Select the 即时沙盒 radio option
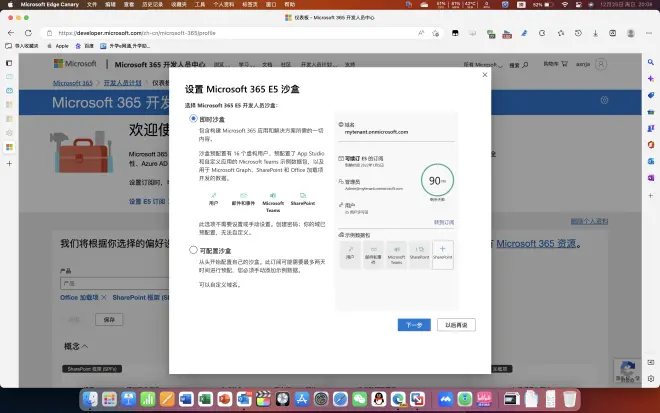Screen dimensions: 660x413 193,119
